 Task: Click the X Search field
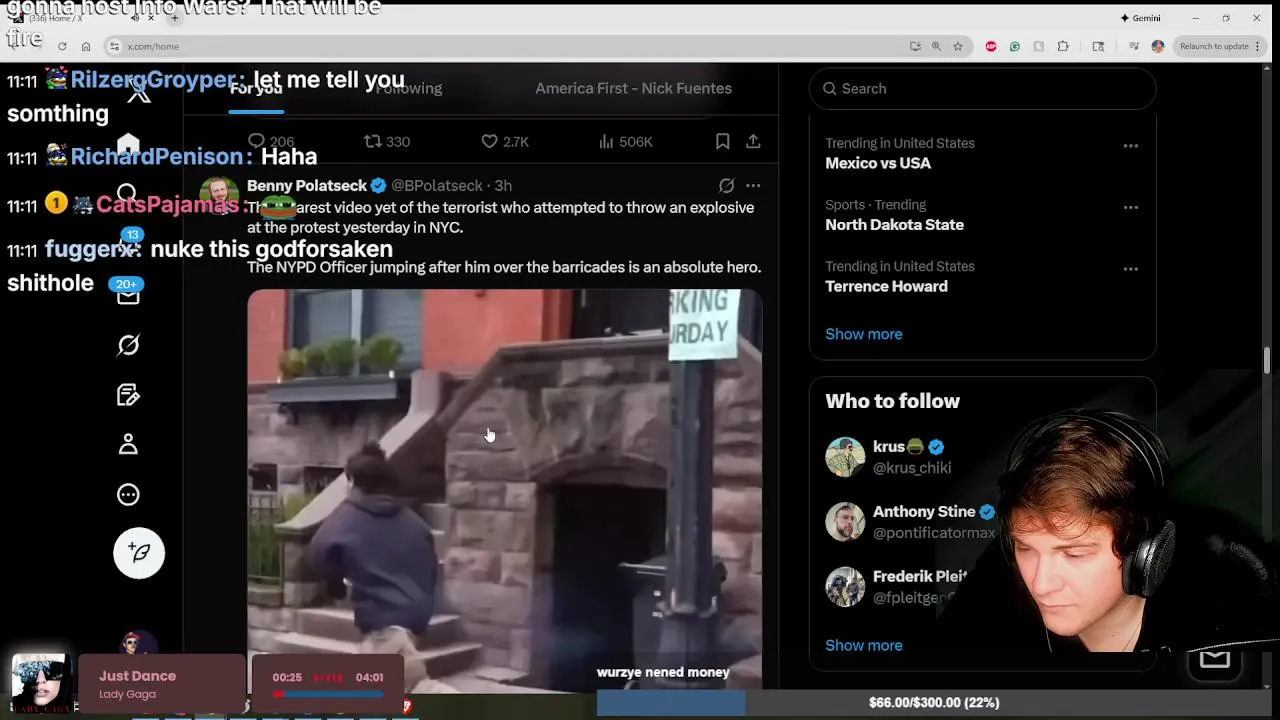point(982,88)
